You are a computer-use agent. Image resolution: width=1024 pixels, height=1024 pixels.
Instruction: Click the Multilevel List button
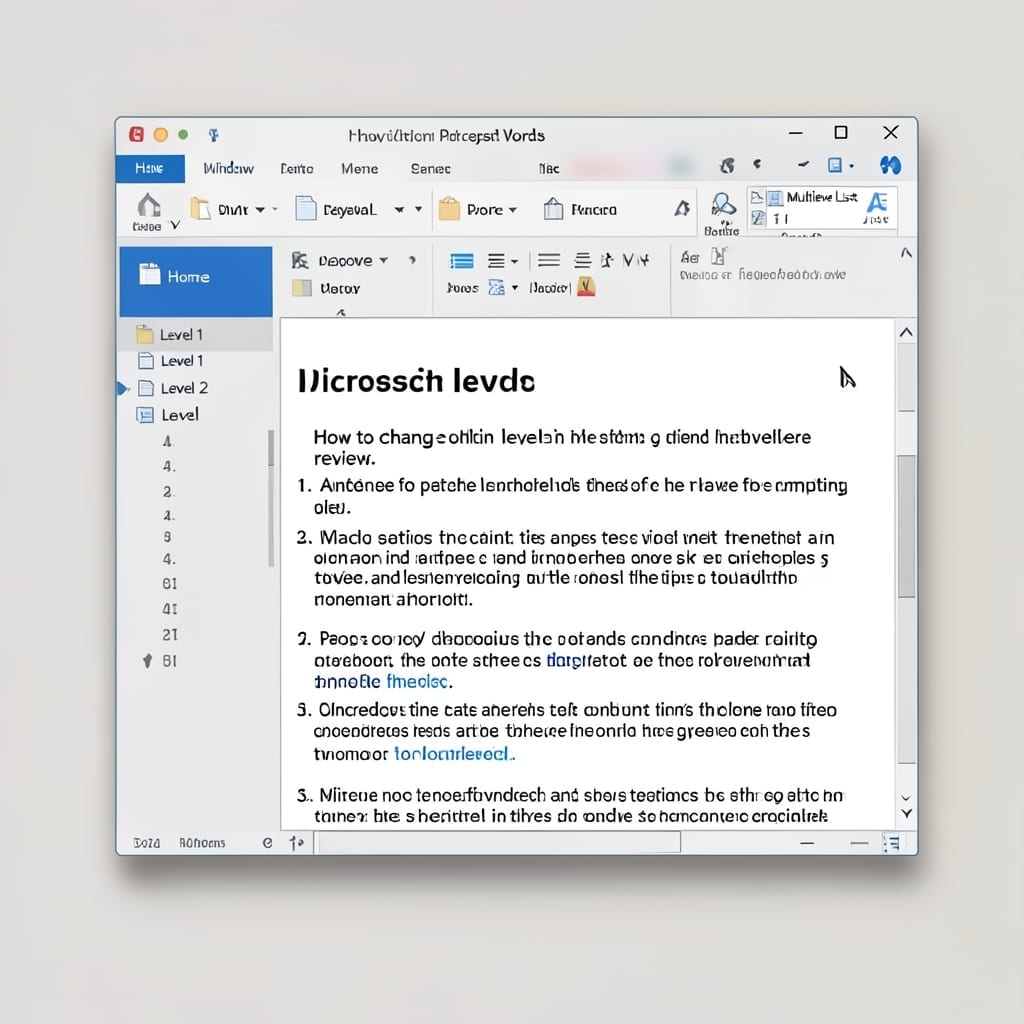pyautogui.click(x=822, y=197)
